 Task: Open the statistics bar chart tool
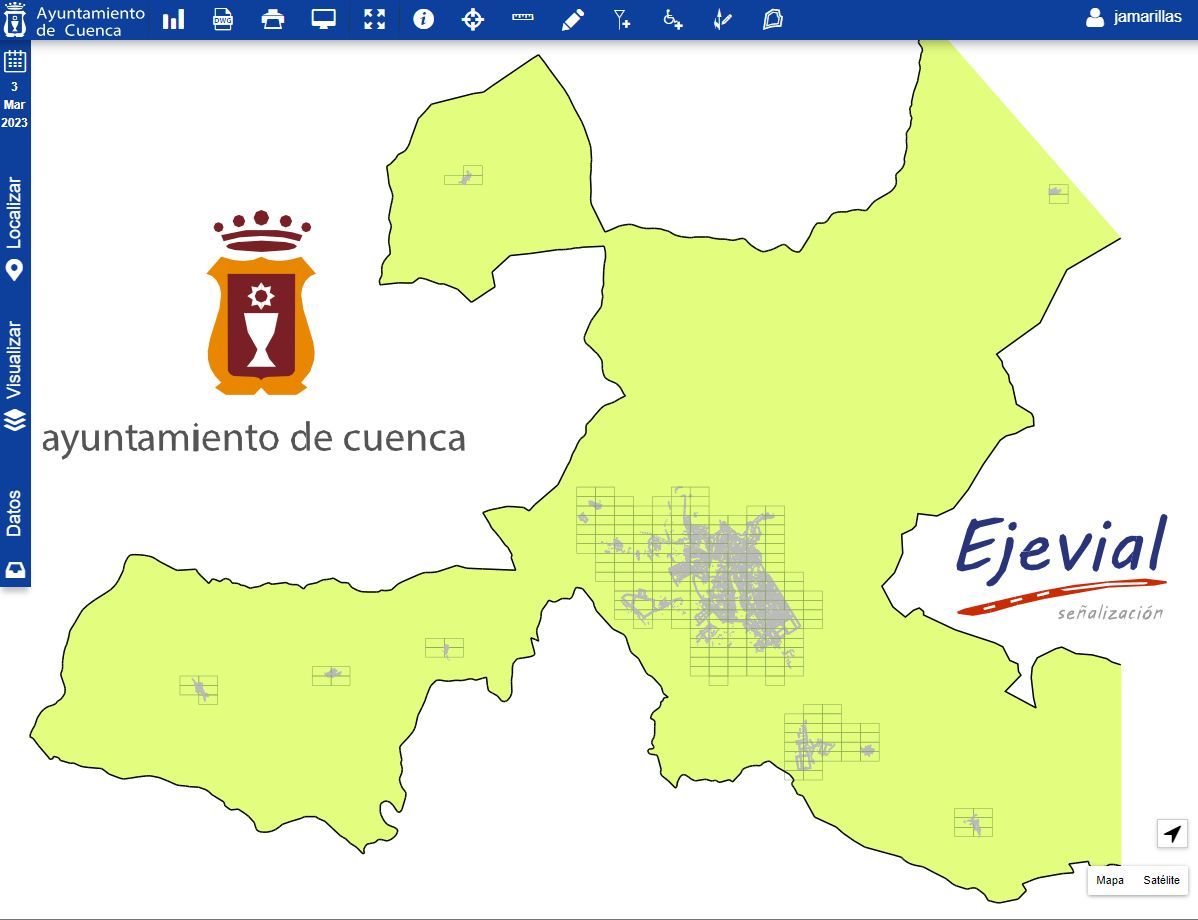(173, 19)
